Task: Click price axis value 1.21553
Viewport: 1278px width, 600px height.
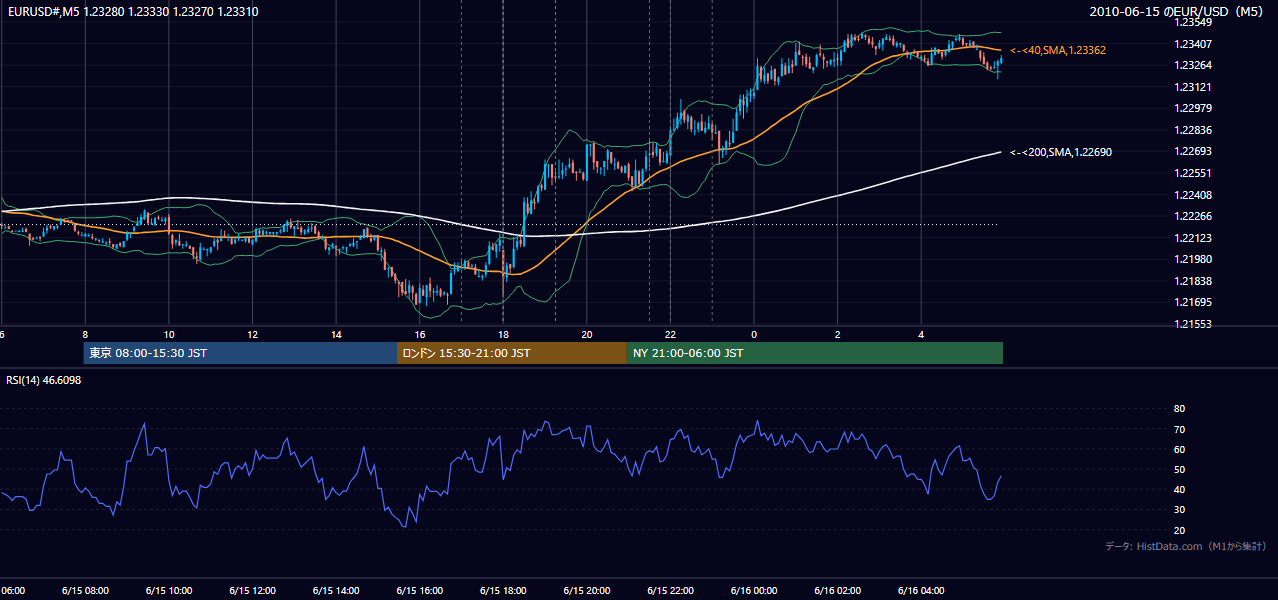Action: click(x=1193, y=324)
